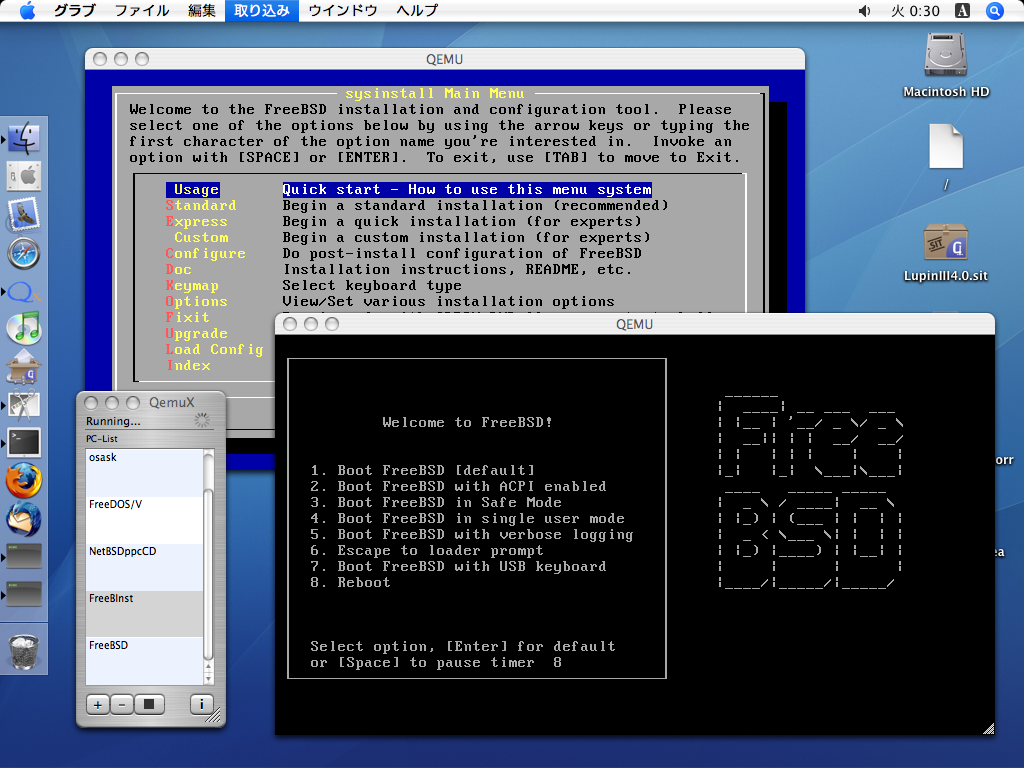Select osask in the PC-List
1024x768 pixels.
(x=144, y=472)
